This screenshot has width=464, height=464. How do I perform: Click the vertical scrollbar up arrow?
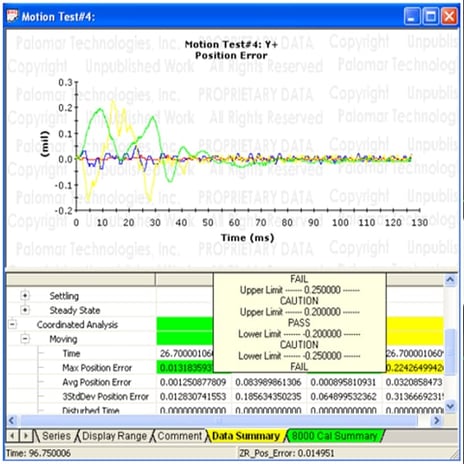pyautogui.click(x=450, y=280)
